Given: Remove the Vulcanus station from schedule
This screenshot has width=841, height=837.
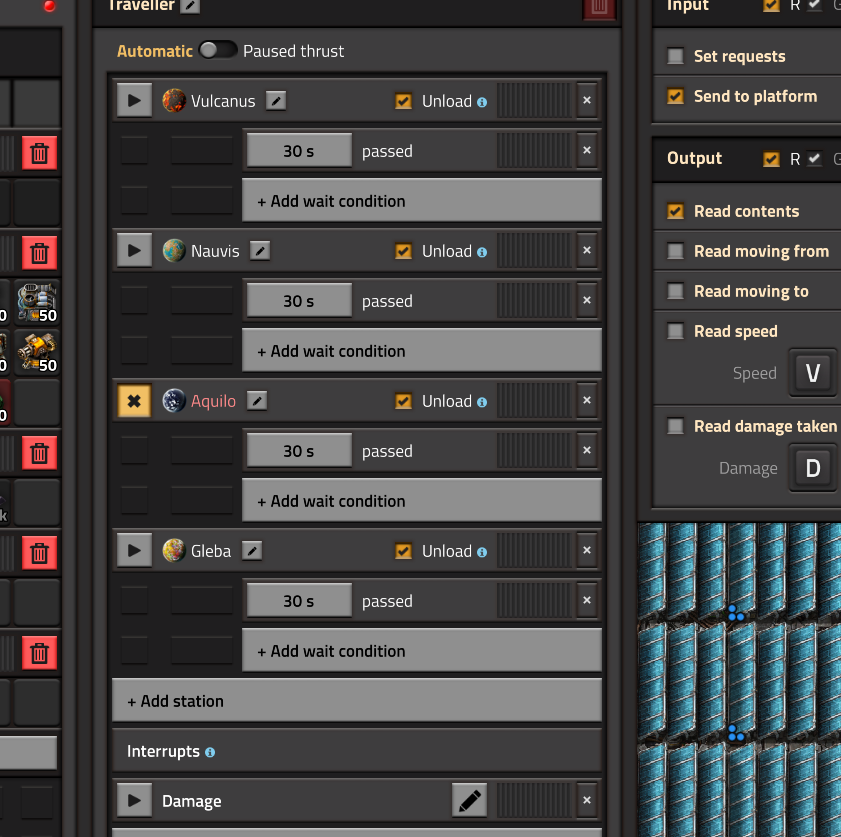Looking at the screenshot, I should point(587,100).
